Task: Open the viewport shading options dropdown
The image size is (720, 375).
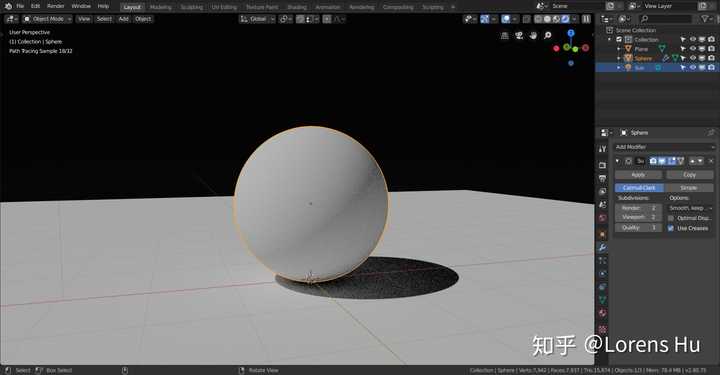Action: coord(574,19)
